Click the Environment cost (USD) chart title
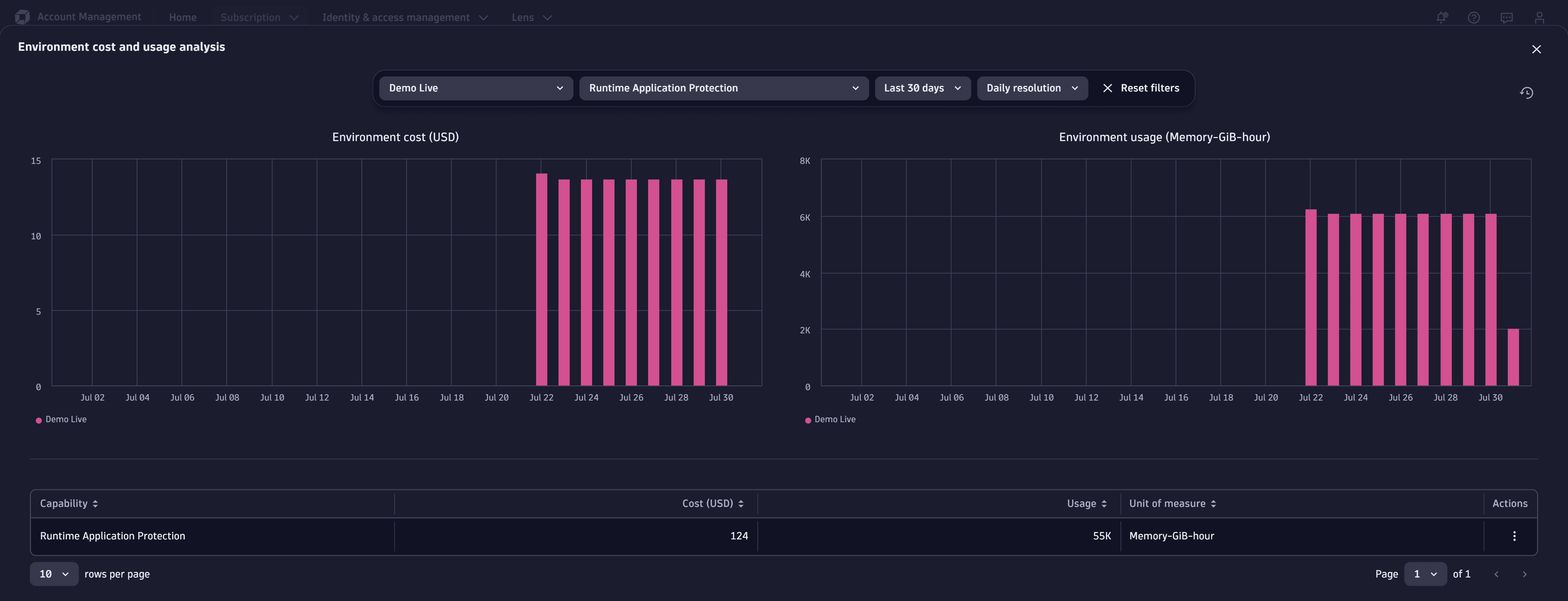Image resolution: width=1568 pixels, height=601 pixels. pos(396,137)
